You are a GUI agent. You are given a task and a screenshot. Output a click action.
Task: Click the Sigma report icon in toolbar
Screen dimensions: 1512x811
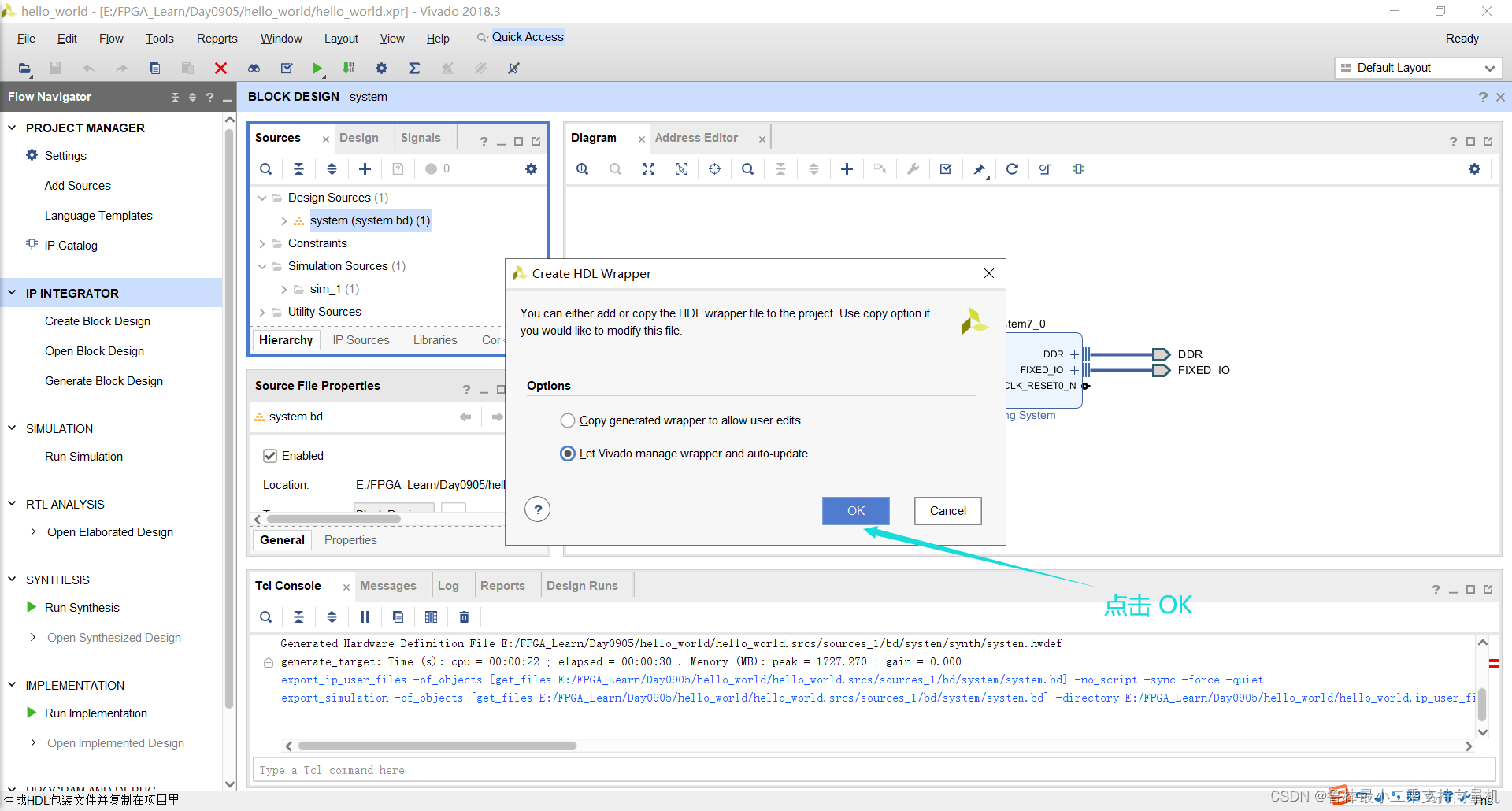[x=414, y=69]
